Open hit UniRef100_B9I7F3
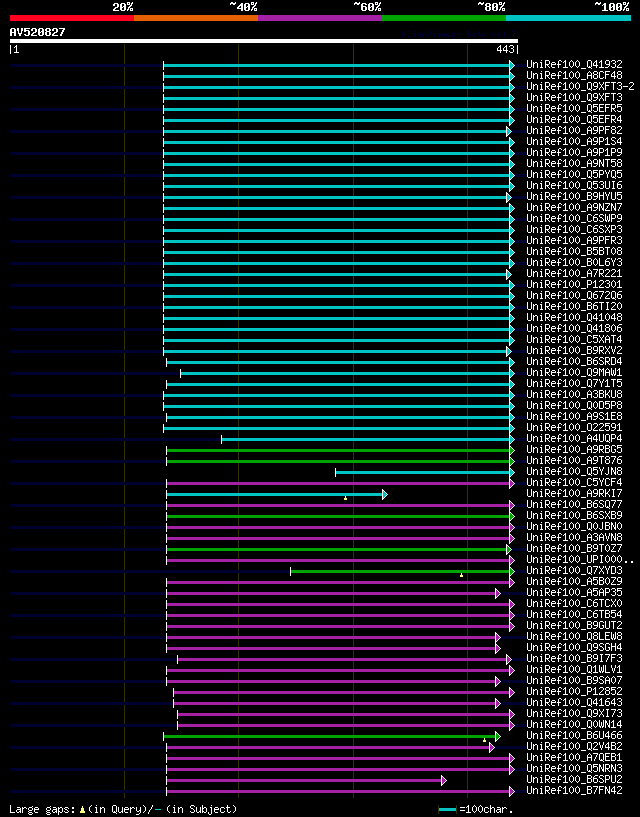Viewport: 640px width, 817px height. [574, 659]
